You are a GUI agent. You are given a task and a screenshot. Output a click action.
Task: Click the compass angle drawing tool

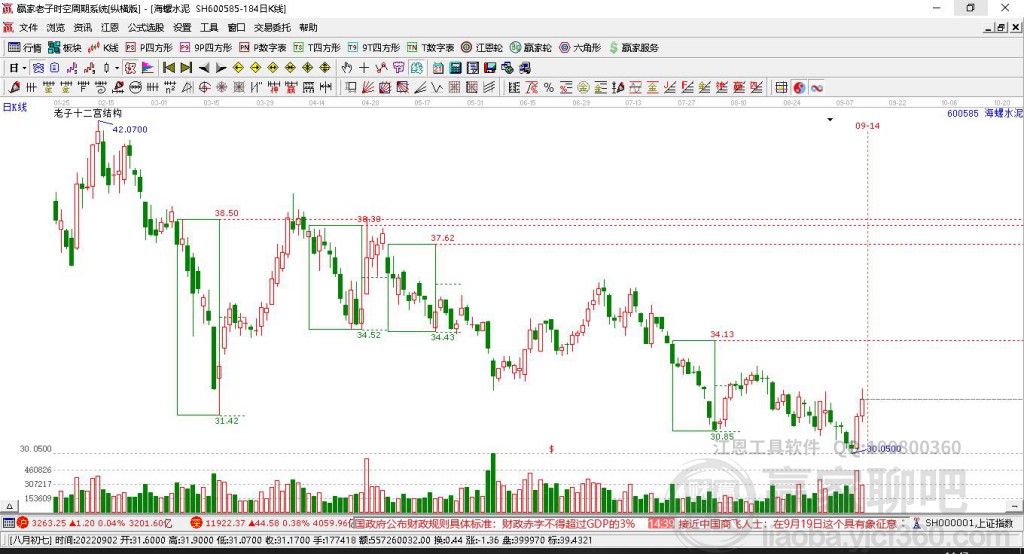[x=187, y=88]
